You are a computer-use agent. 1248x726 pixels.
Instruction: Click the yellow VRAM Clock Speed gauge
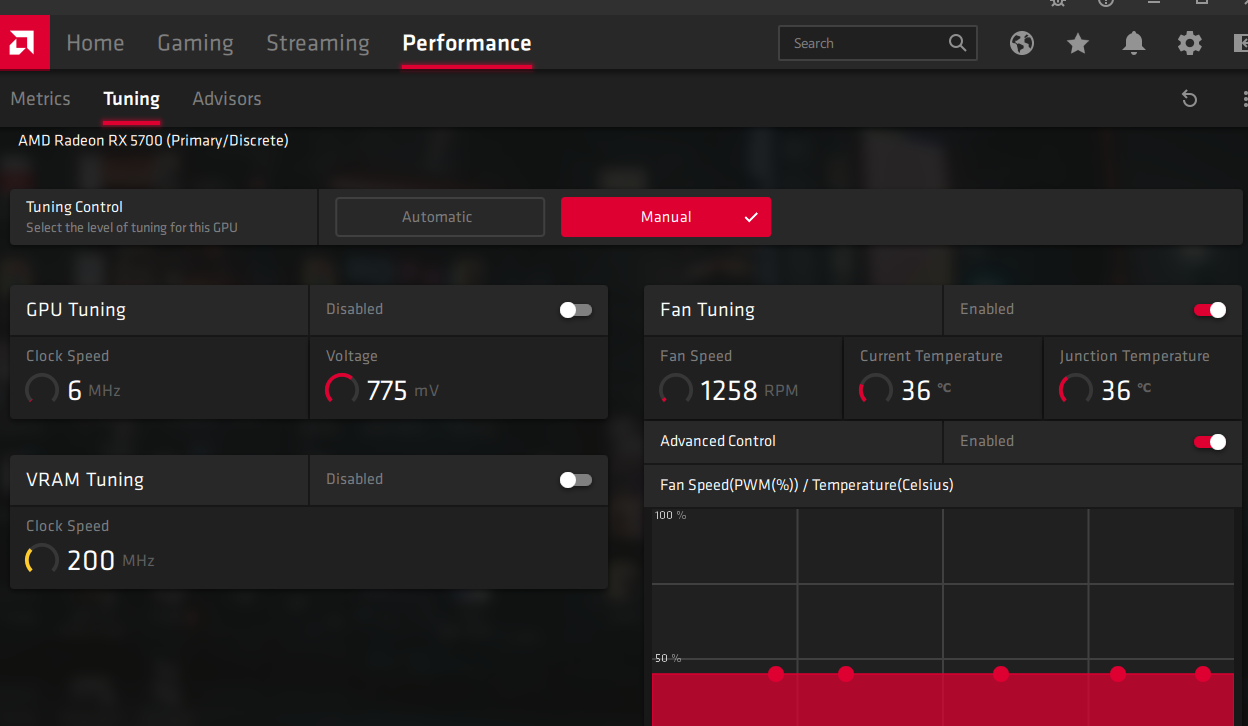tap(42, 560)
